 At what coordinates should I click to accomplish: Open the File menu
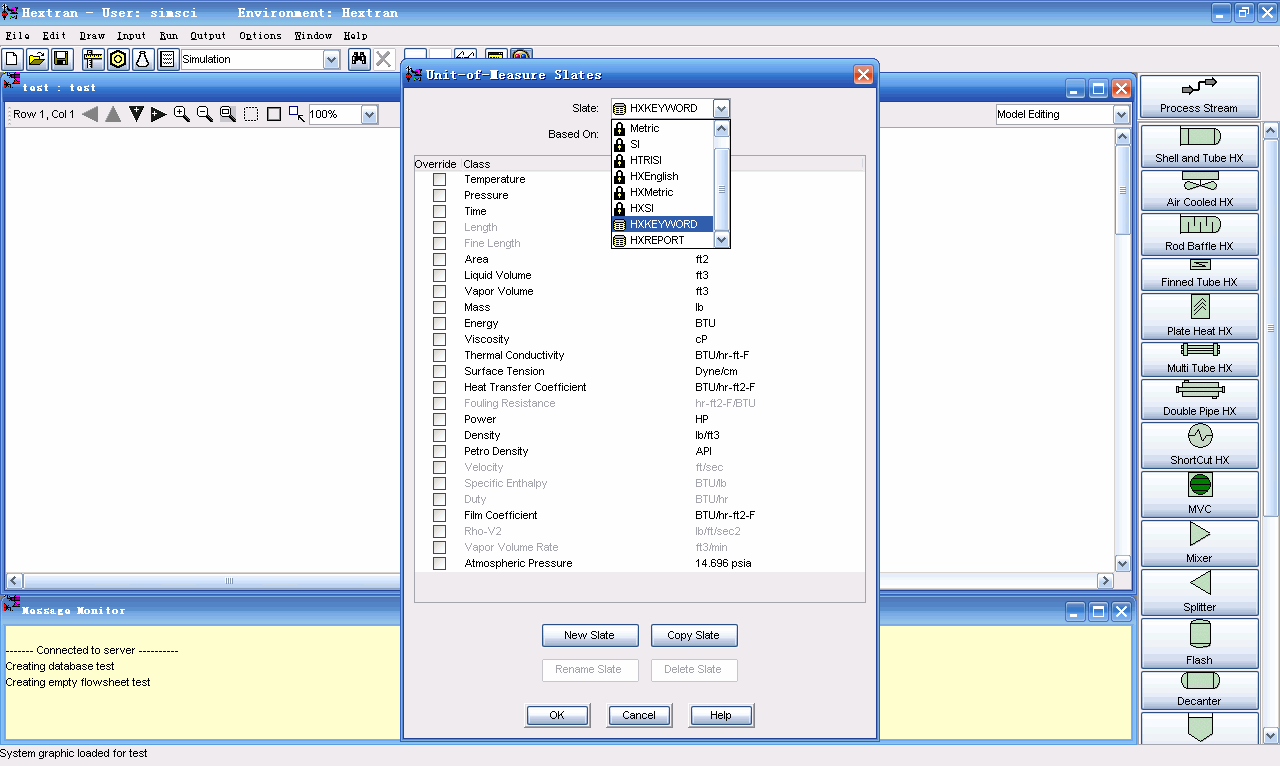[x=17, y=35]
